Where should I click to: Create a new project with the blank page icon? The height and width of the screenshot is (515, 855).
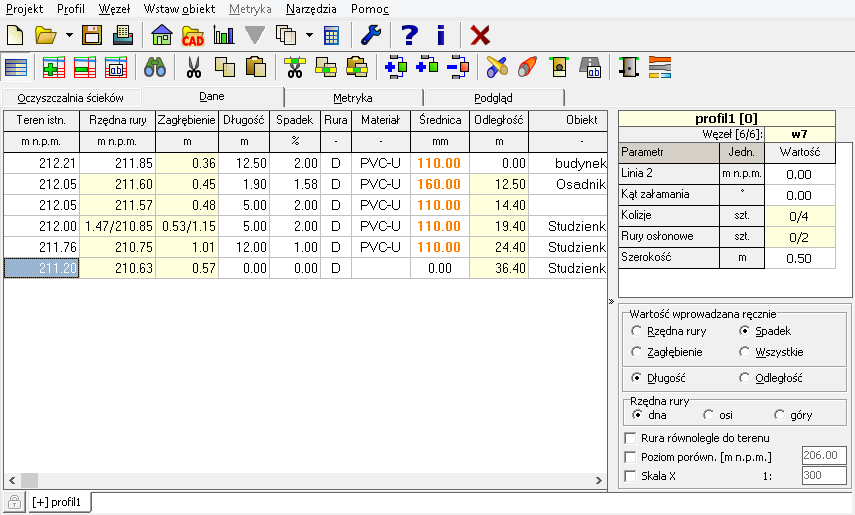pos(15,35)
